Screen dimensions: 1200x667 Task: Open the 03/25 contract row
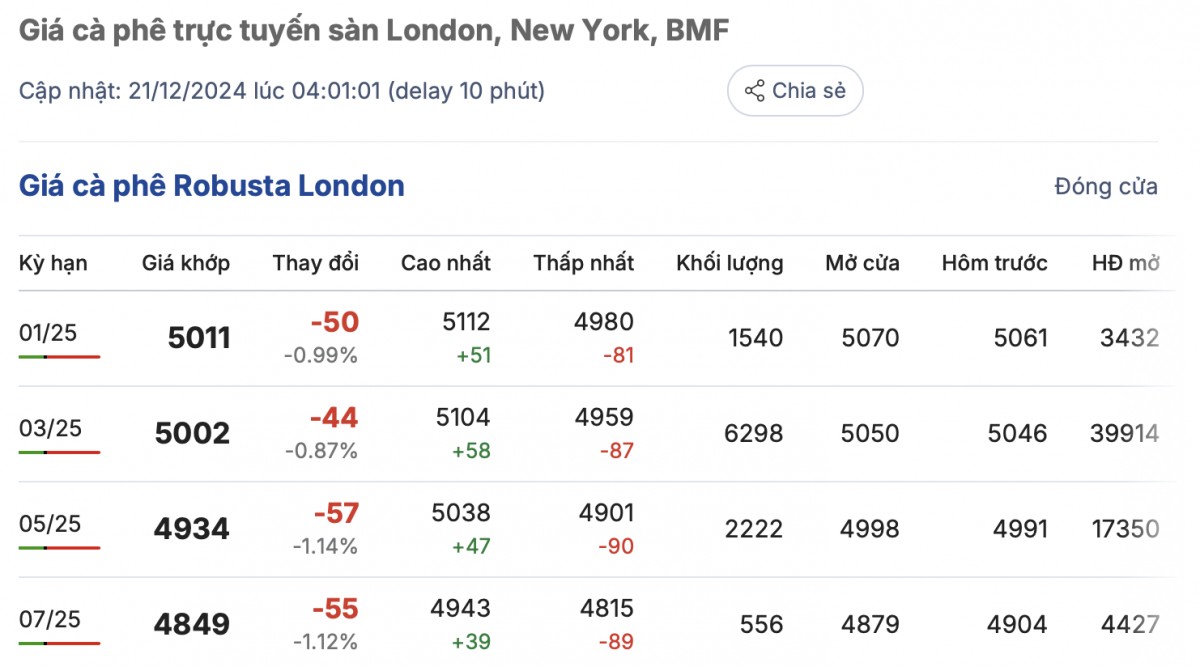tap(50, 428)
